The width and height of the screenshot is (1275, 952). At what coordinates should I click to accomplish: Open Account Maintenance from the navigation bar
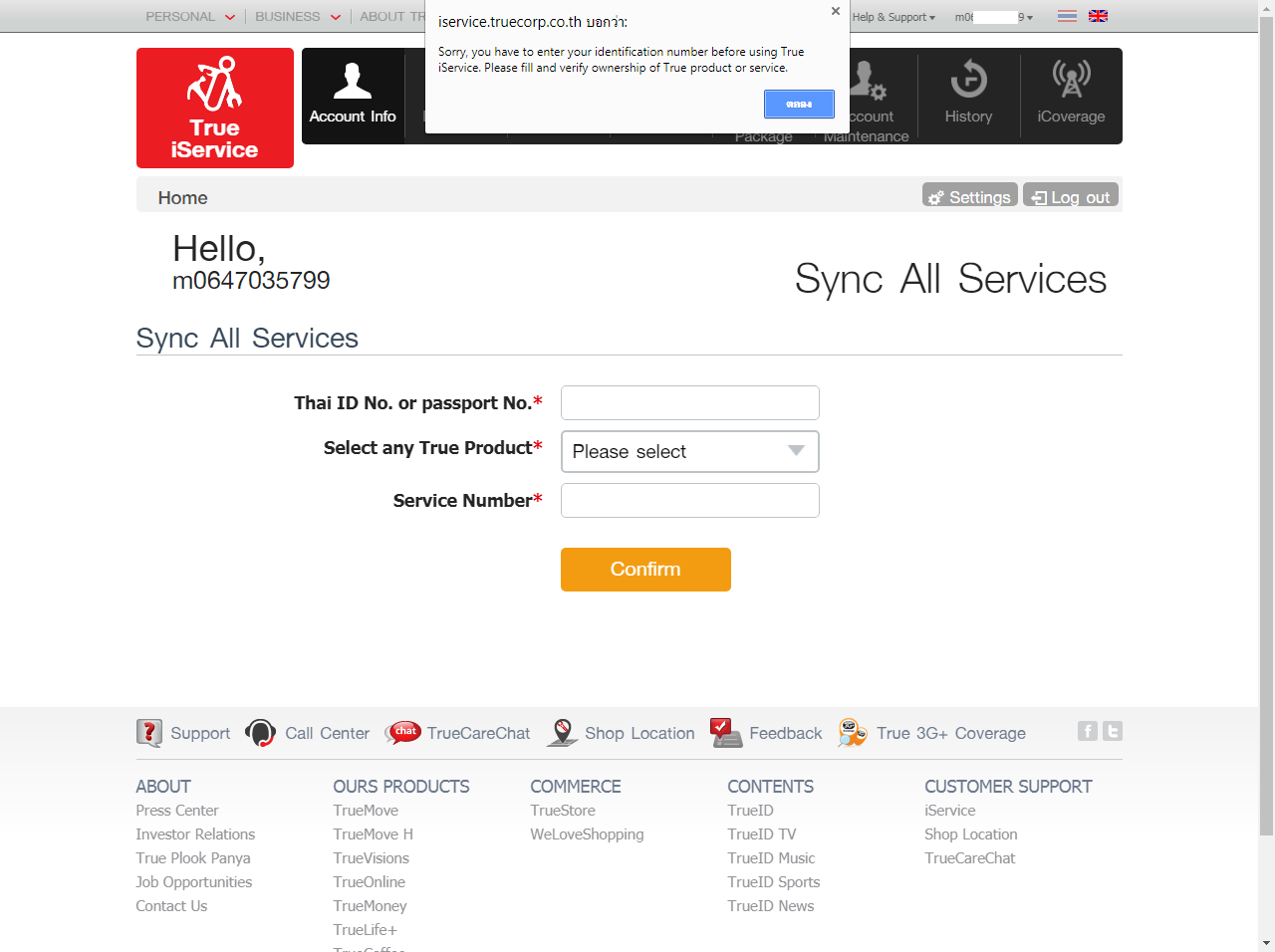click(x=867, y=100)
